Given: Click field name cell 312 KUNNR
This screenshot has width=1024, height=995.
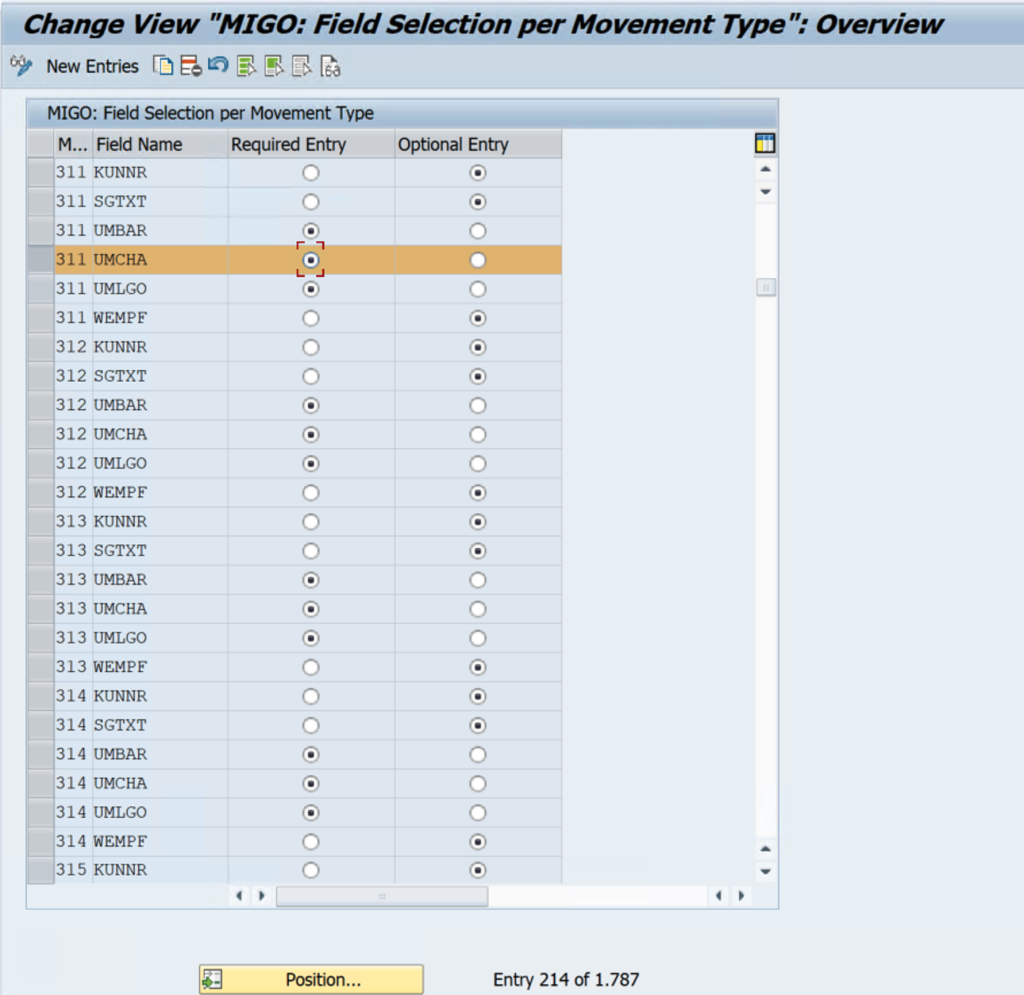Looking at the screenshot, I should point(159,347).
